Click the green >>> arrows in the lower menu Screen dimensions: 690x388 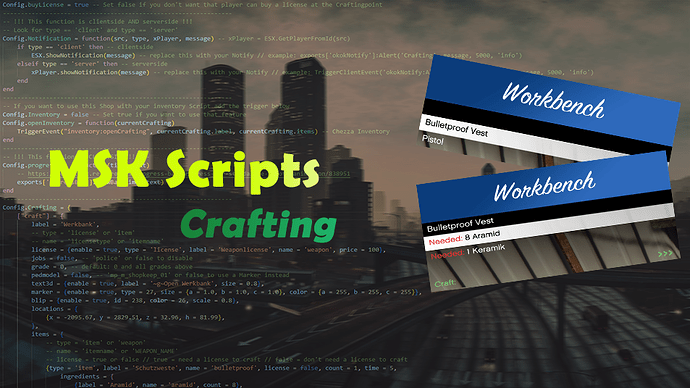click(x=665, y=253)
